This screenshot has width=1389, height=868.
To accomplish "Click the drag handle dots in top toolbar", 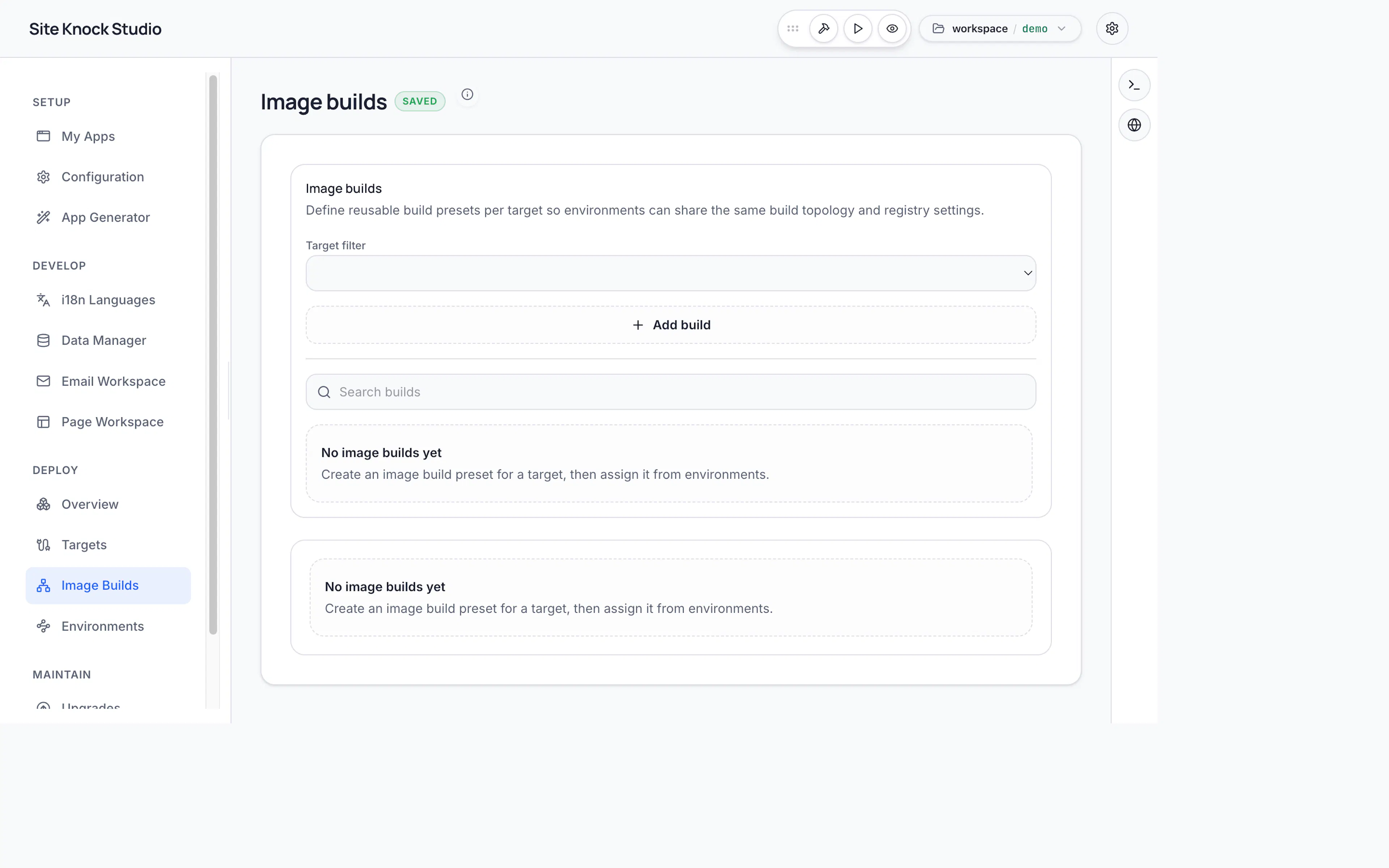I will [793, 29].
